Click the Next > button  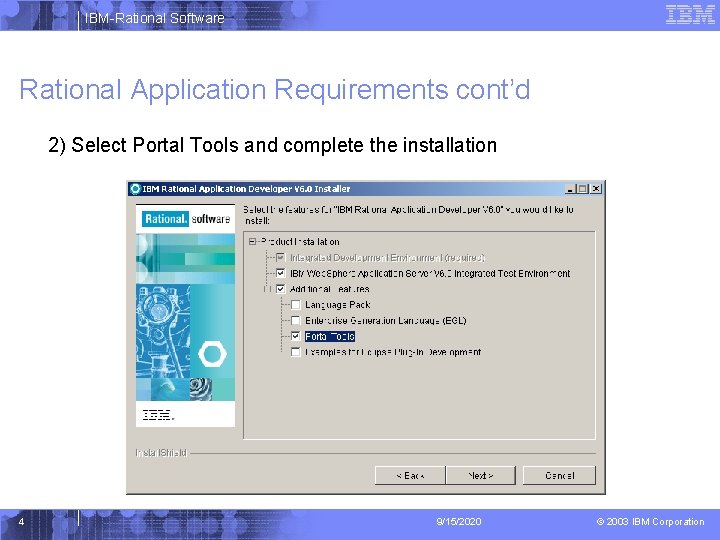pyautogui.click(x=481, y=475)
